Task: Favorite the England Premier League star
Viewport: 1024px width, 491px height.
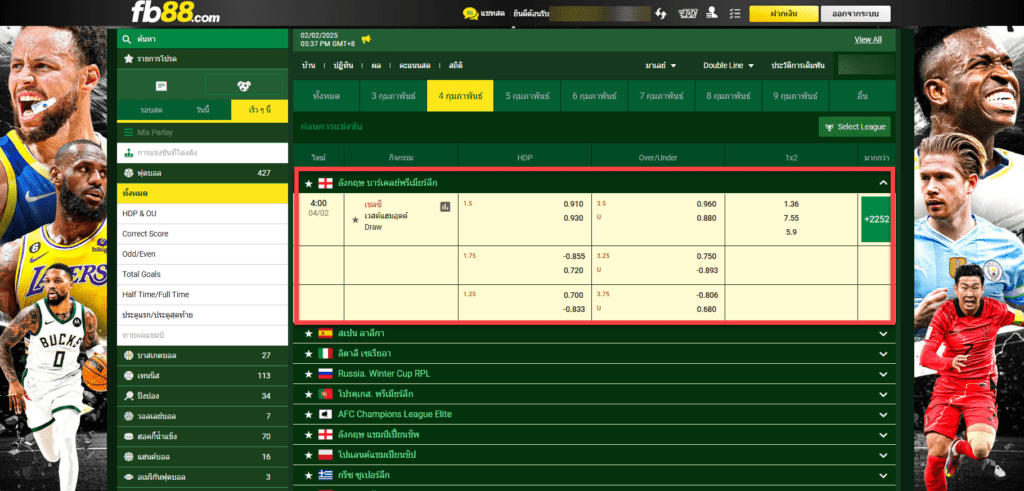Action: click(x=308, y=183)
